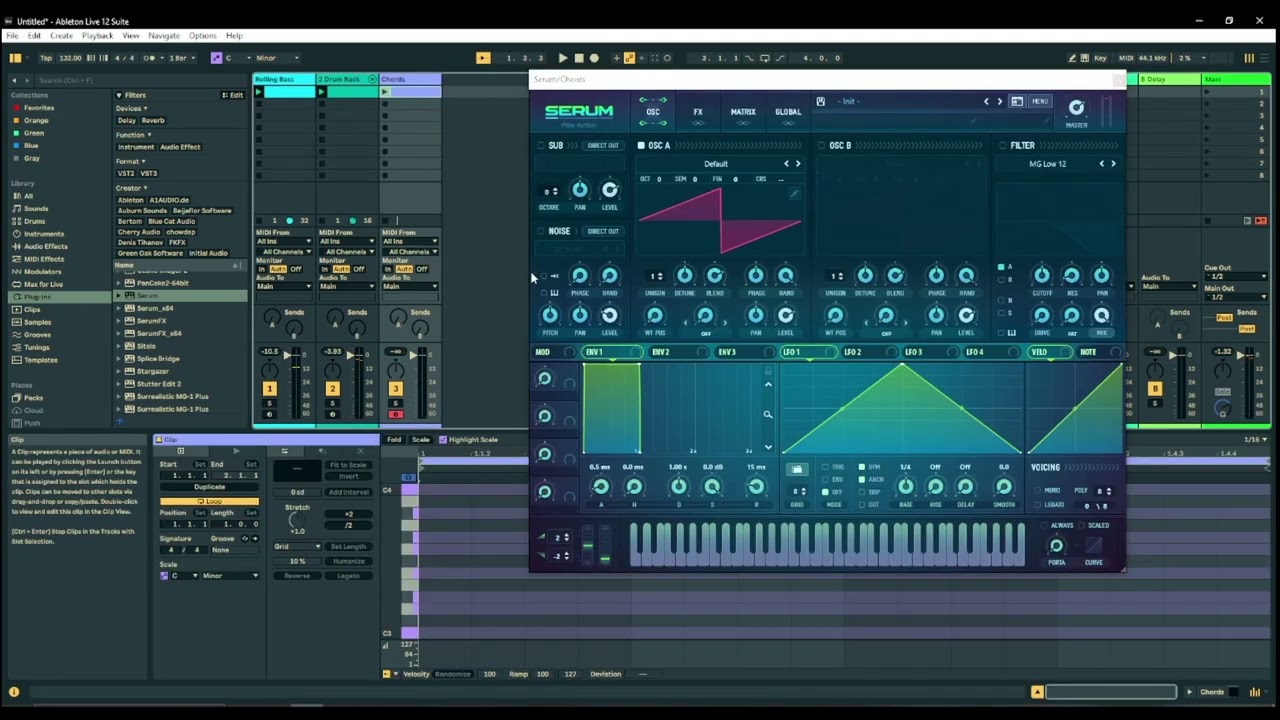The height and width of the screenshot is (720, 1280).
Task: Click the browser search field
Action: click(140, 80)
